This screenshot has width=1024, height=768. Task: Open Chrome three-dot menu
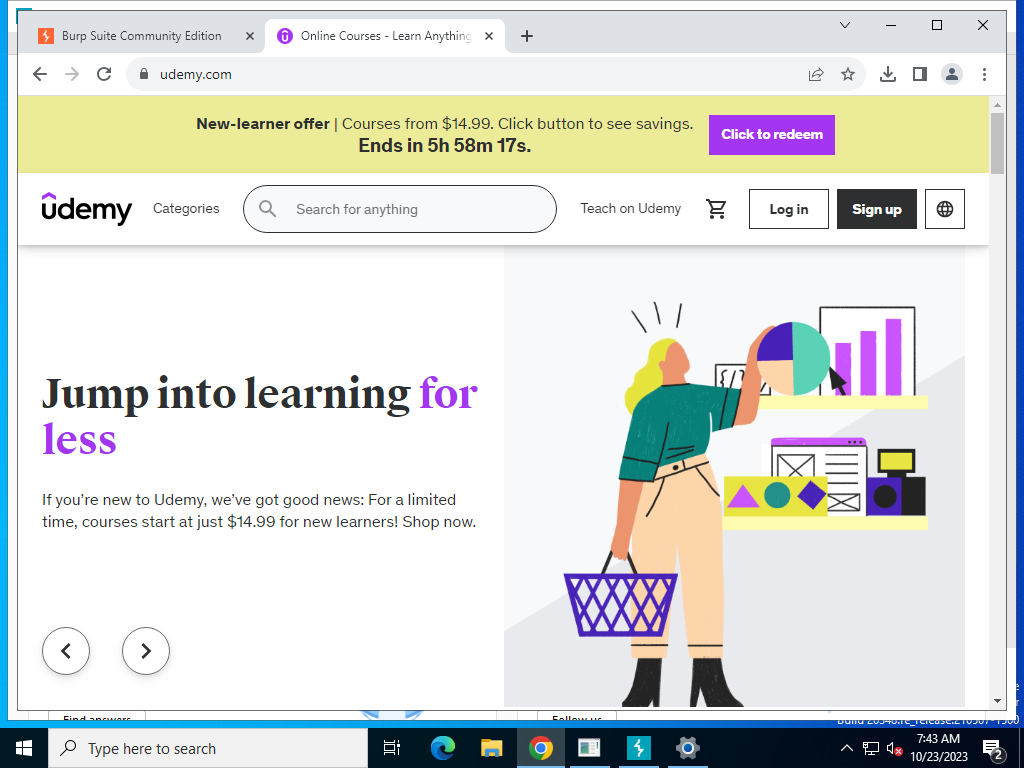click(984, 74)
